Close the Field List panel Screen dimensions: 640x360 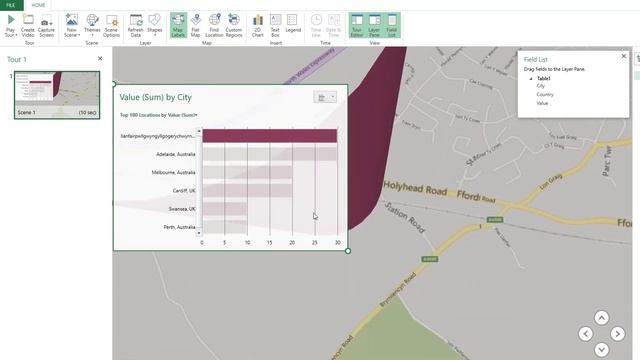tap(624, 56)
